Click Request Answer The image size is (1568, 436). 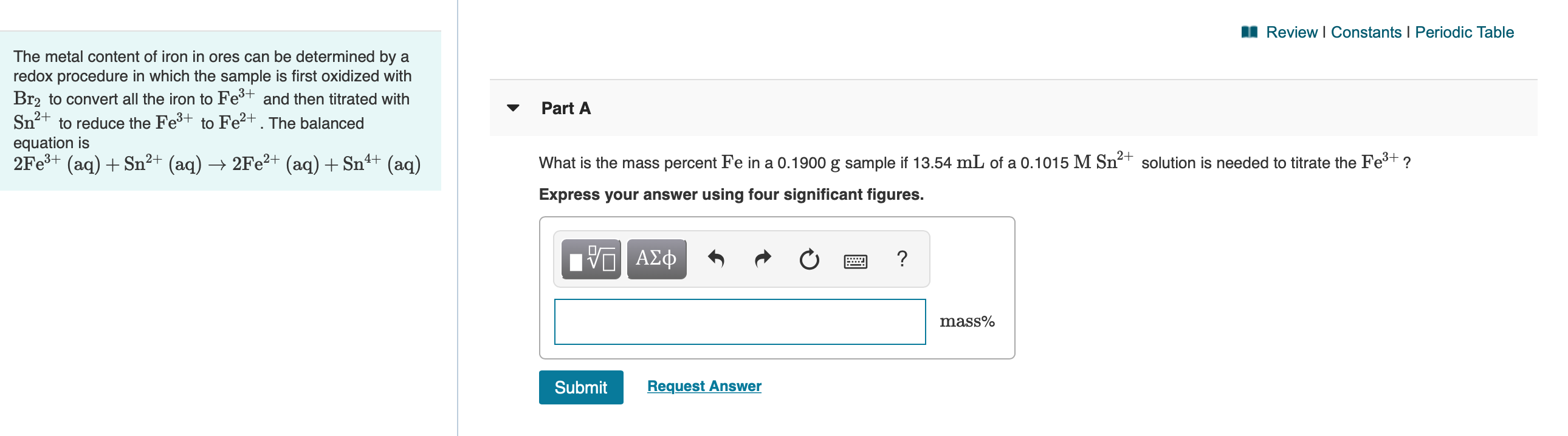704,386
